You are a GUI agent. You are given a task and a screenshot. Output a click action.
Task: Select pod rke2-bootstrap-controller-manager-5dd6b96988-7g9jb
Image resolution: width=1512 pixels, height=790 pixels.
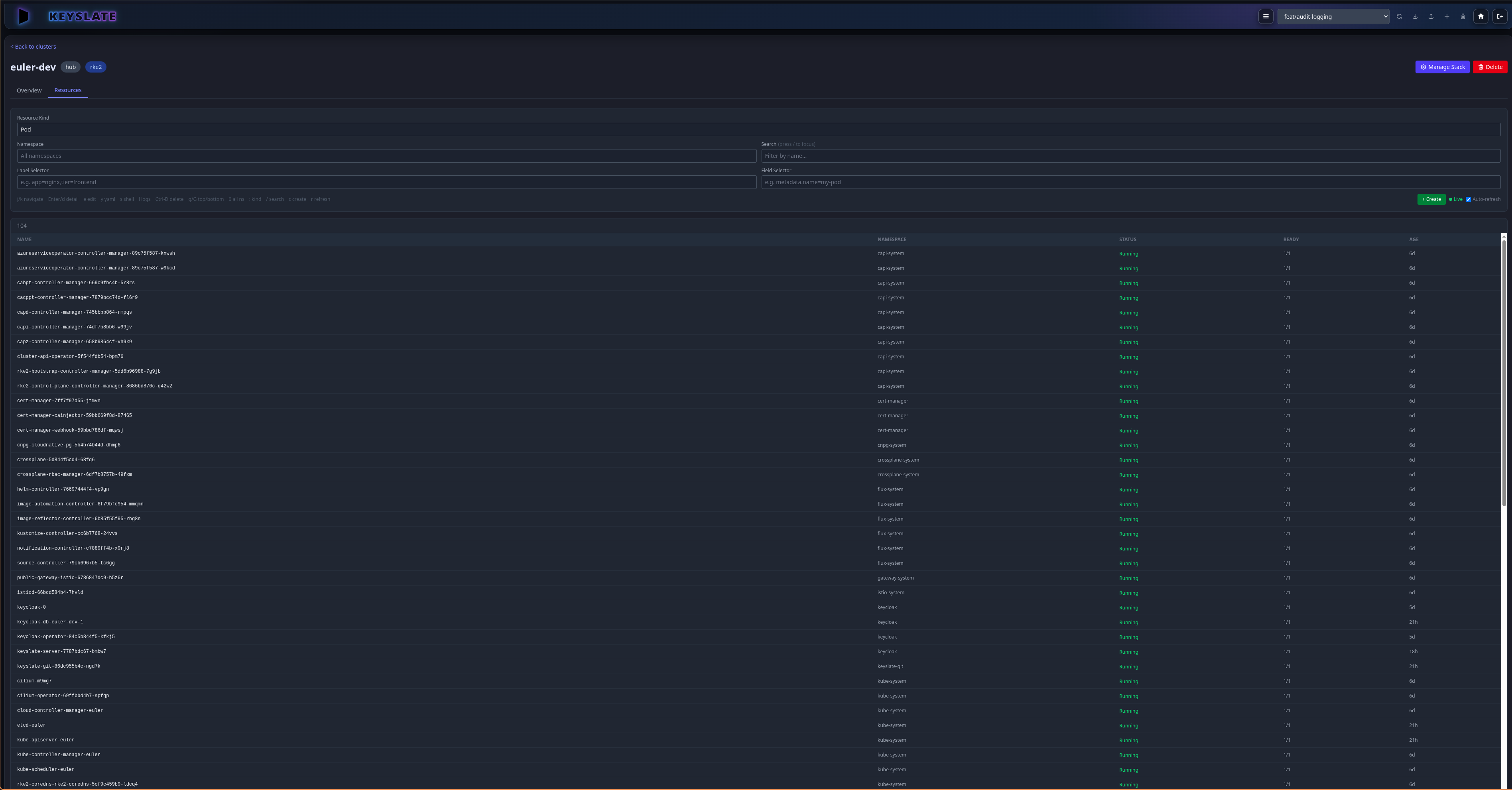click(756, 371)
